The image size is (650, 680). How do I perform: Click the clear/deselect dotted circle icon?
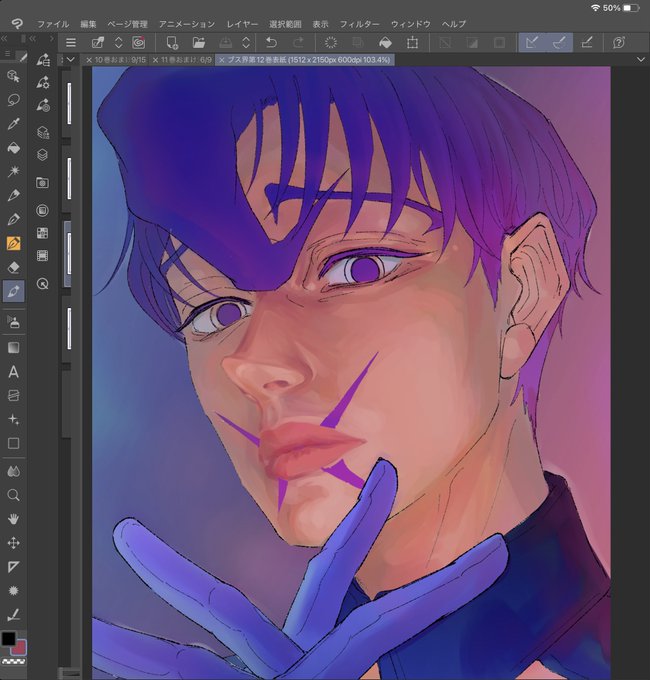[x=331, y=42]
